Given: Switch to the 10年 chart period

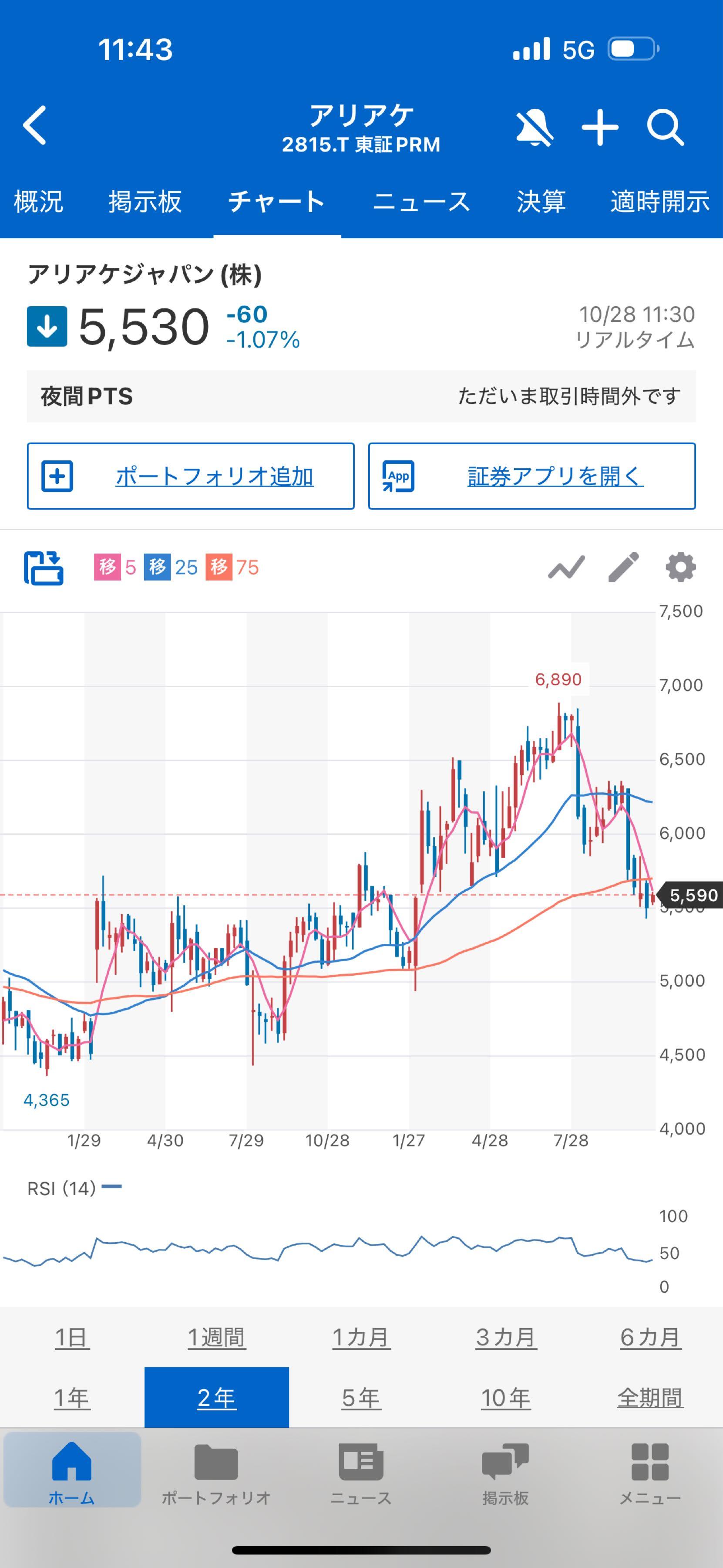Looking at the screenshot, I should point(504,1398).
